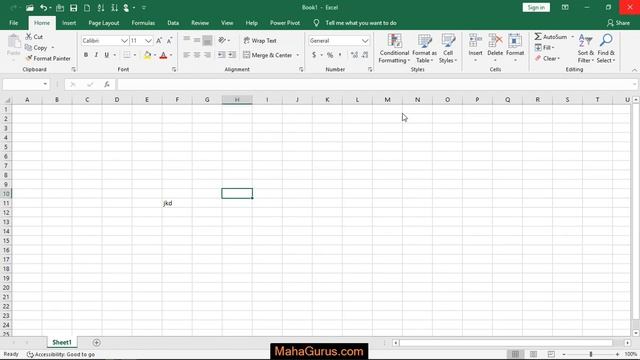Image resolution: width=640 pixels, height=360 pixels.
Task: Click Decrease Decimal icon
Action: (364, 55)
